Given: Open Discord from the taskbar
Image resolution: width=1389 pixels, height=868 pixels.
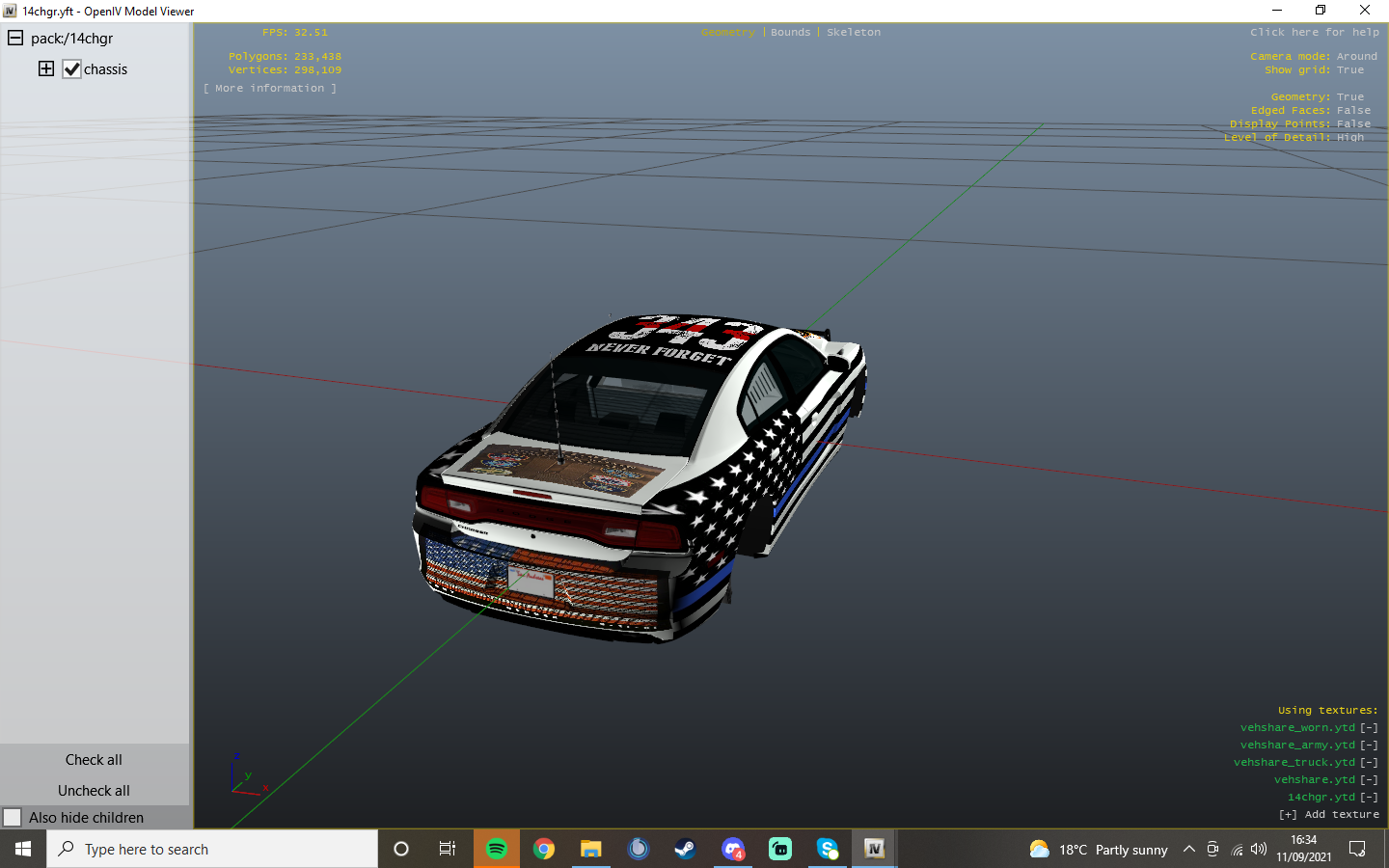Looking at the screenshot, I should (732, 849).
